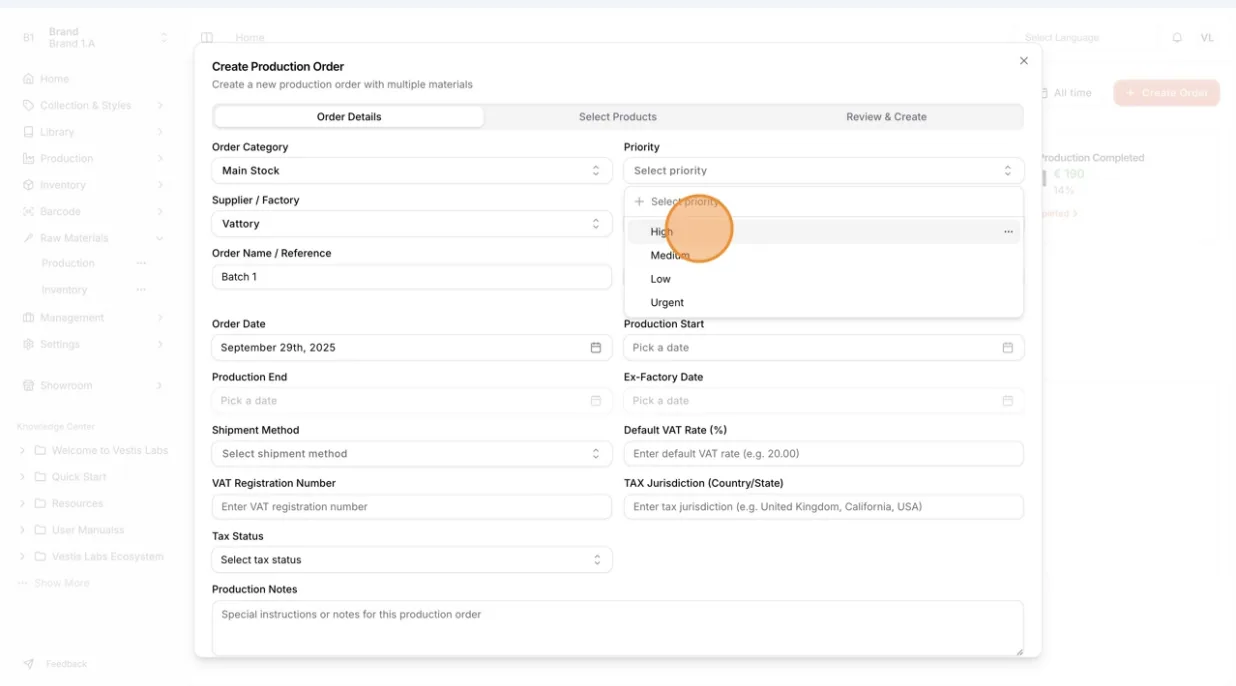Open the Supplier / Factory dropdown
This screenshot has height=686, width=1236.
point(412,224)
